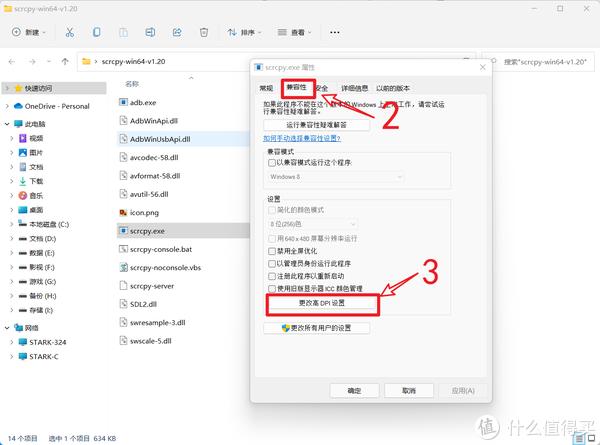Screen dimensions: 600x445
Task: Click Run compatibility troubleshooter button
Action: click(x=316, y=125)
